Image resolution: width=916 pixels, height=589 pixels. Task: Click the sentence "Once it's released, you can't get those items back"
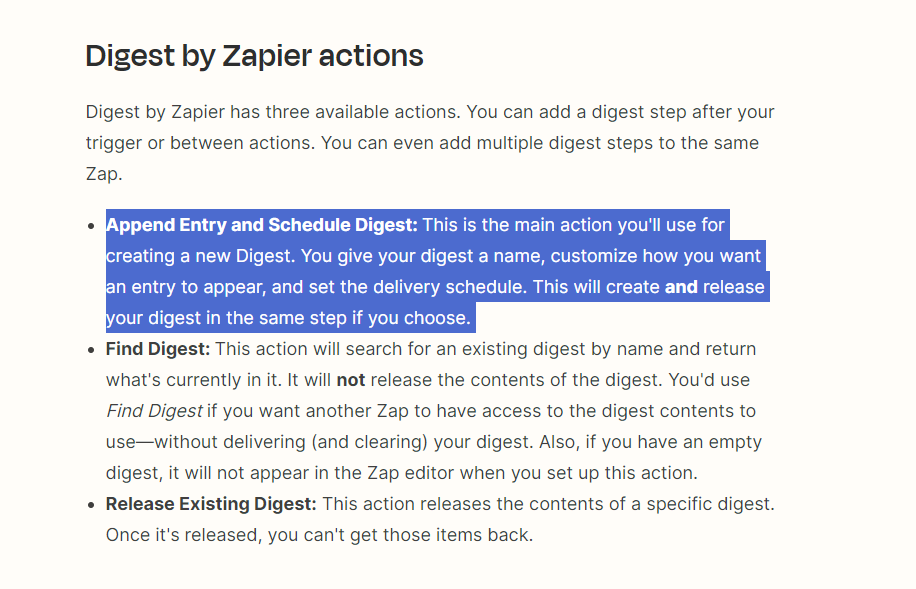point(319,535)
